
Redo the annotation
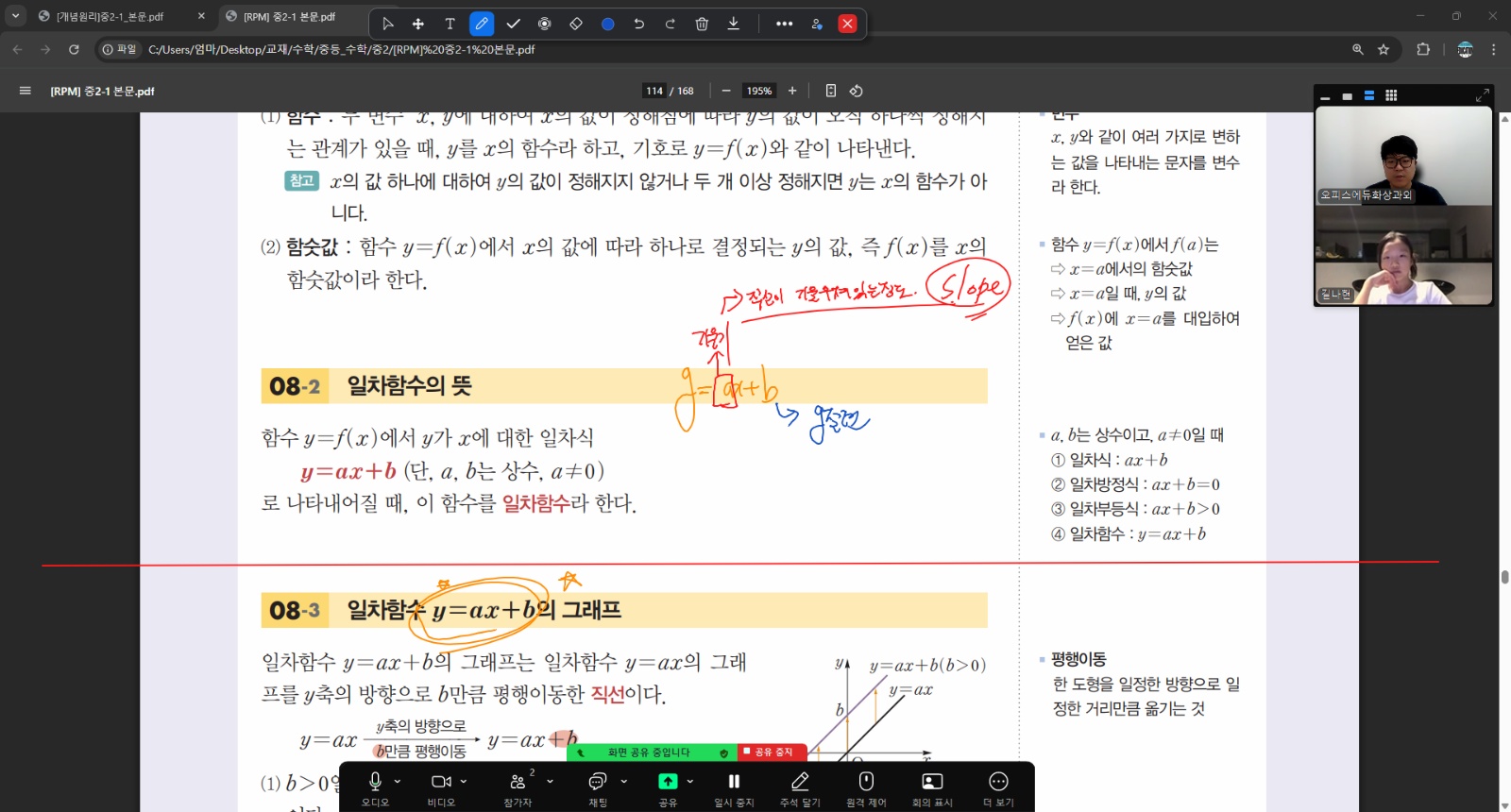(x=671, y=24)
